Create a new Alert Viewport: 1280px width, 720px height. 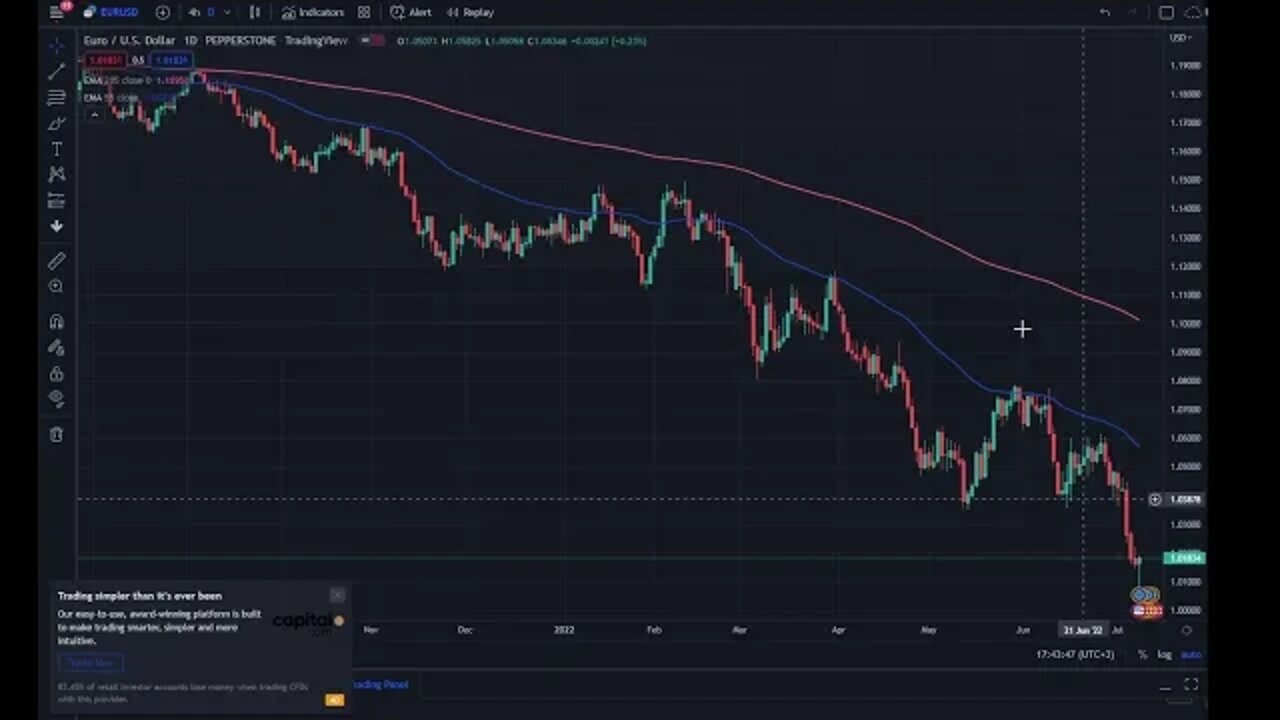pos(411,12)
